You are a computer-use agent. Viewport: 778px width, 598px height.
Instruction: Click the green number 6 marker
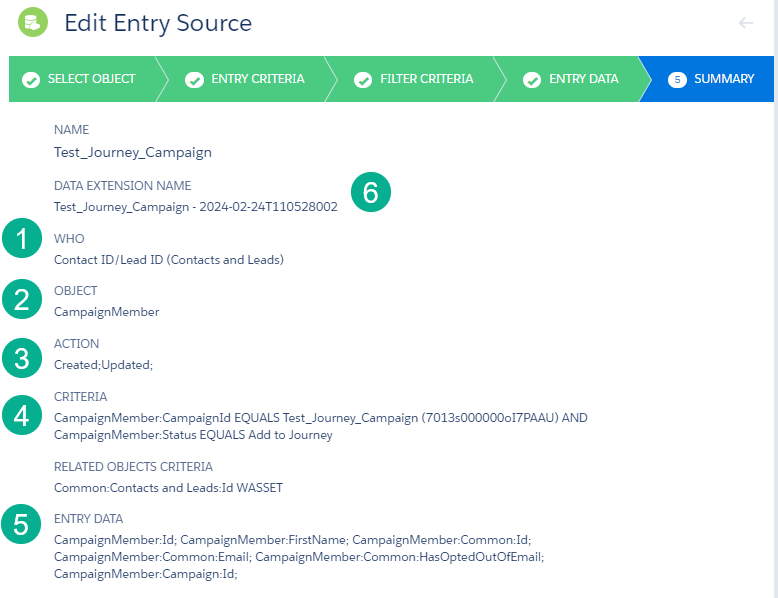(370, 193)
